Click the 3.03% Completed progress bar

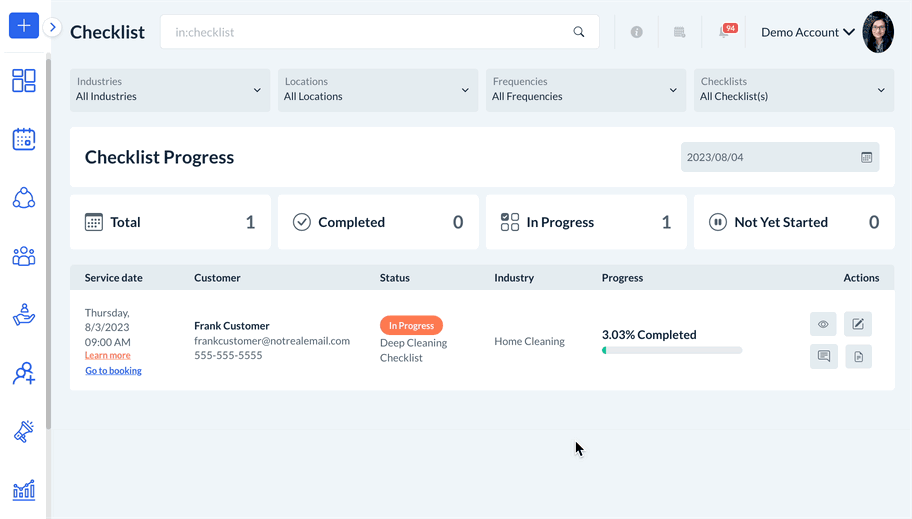click(x=672, y=350)
